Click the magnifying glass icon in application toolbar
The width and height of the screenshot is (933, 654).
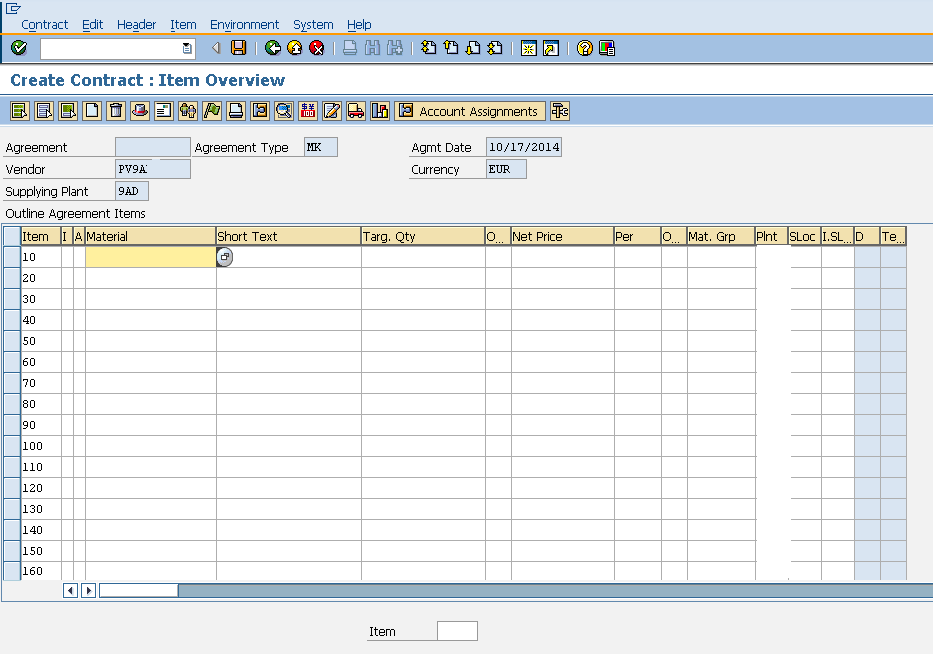(284, 111)
